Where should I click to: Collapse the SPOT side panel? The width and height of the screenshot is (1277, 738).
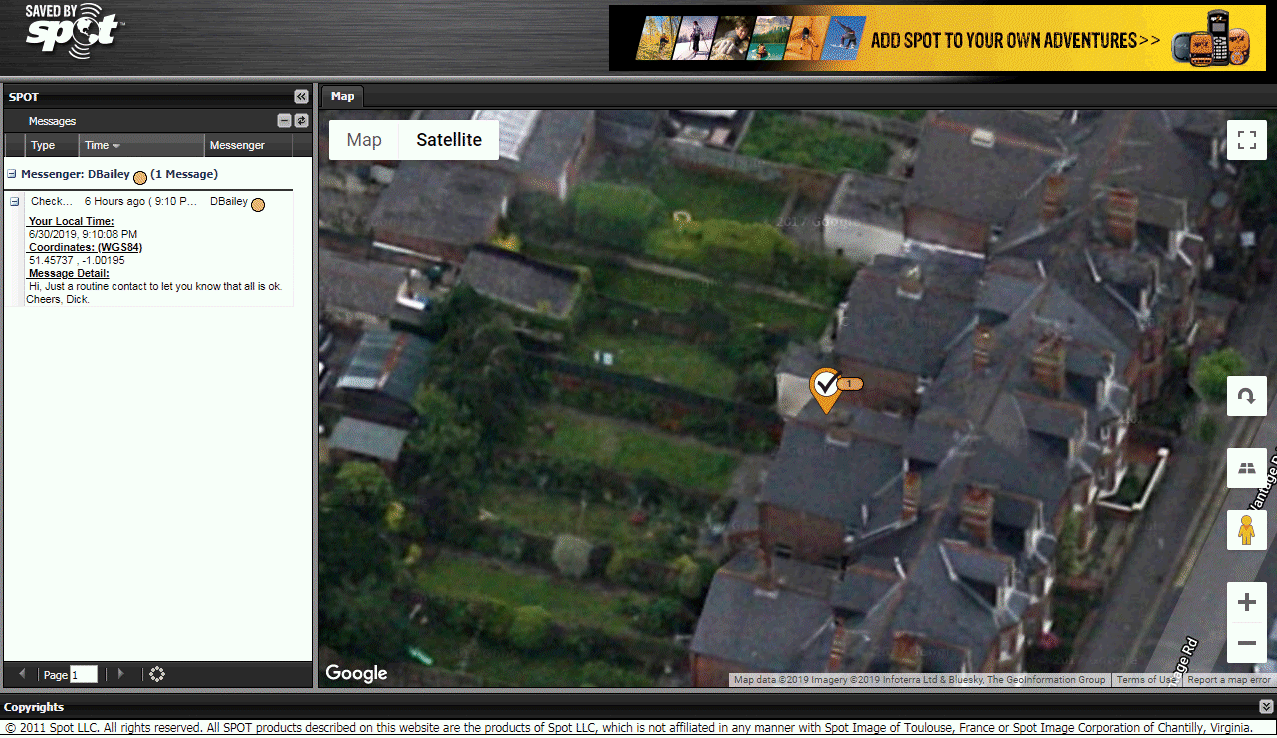(x=301, y=97)
